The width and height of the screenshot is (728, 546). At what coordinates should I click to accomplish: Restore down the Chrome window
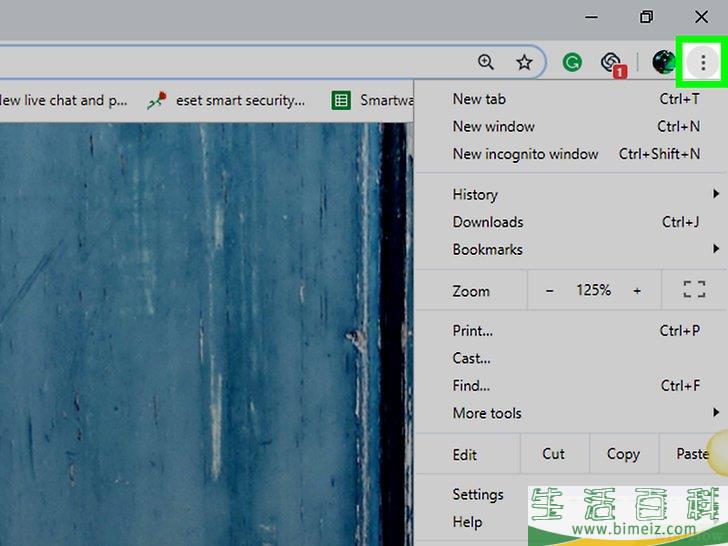(x=646, y=17)
